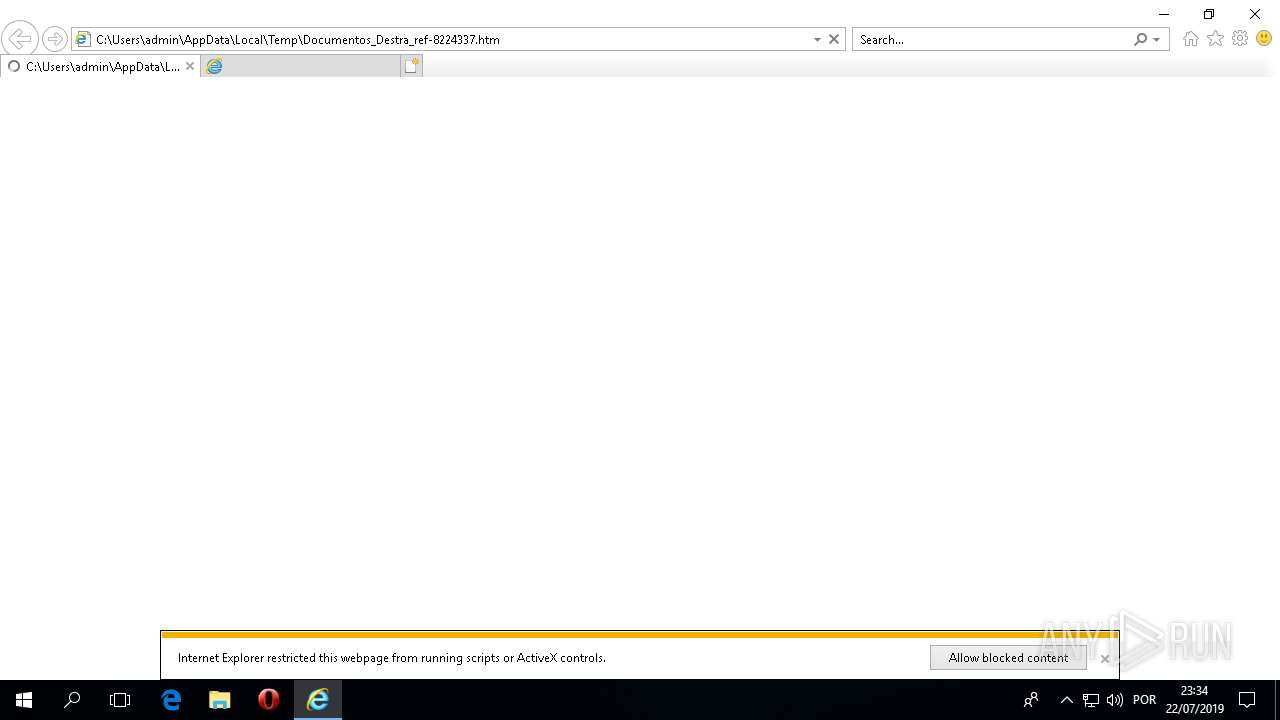Screen dimensions: 1280x720
Task: Dismiss the restricted scripts notification bar
Action: pos(1105,658)
